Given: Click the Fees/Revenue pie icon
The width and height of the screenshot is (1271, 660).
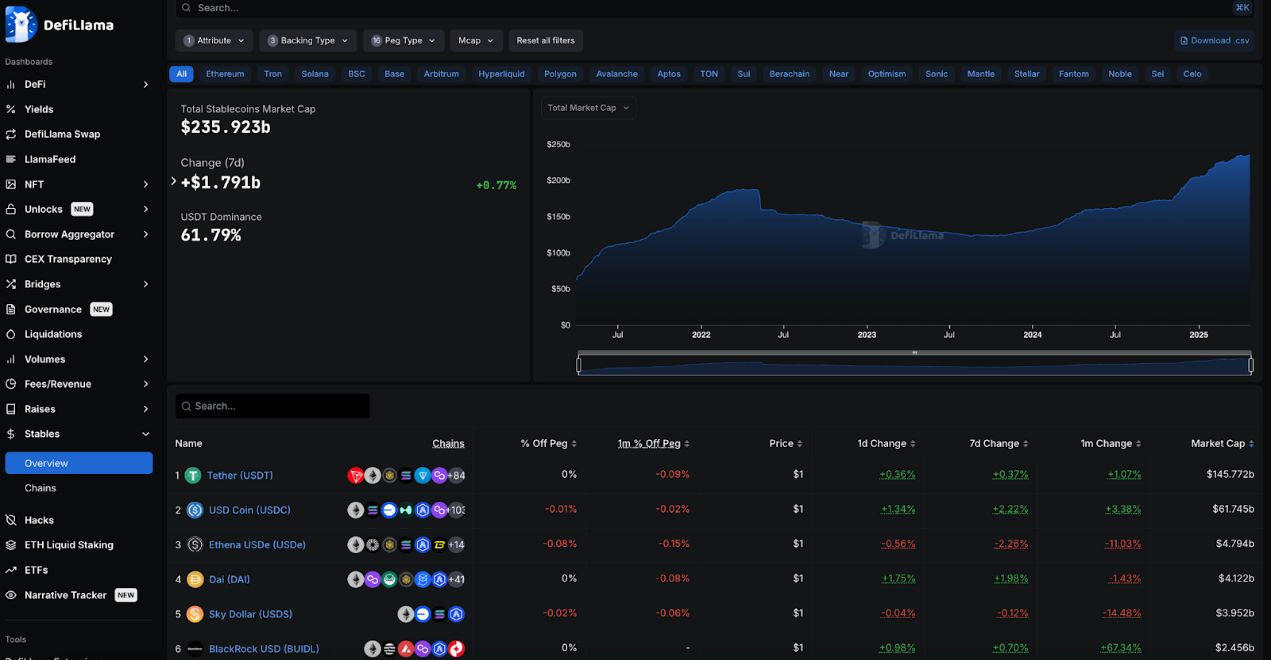Looking at the screenshot, I should 11,384.
